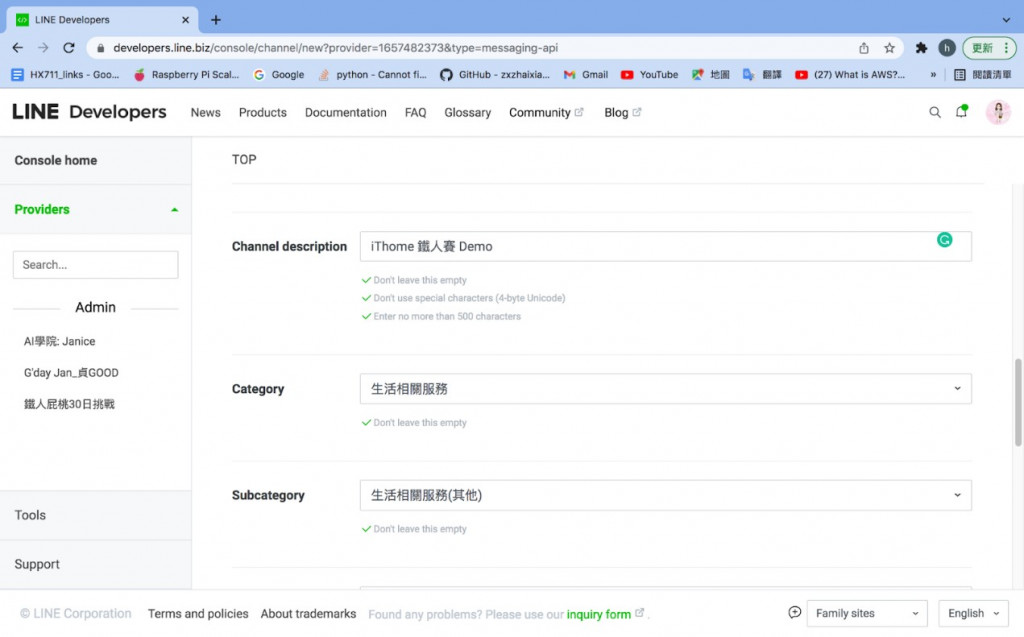This screenshot has height=637, width=1024.
Task: Click the TOP breadcrumb
Action: (x=244, y=159)
